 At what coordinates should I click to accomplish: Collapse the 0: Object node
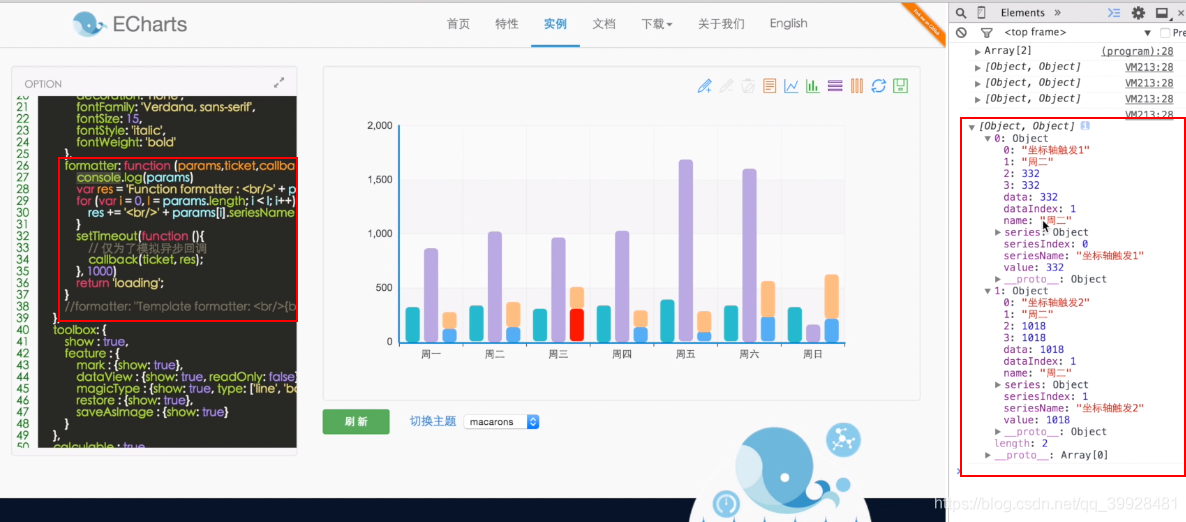(989, 138)
